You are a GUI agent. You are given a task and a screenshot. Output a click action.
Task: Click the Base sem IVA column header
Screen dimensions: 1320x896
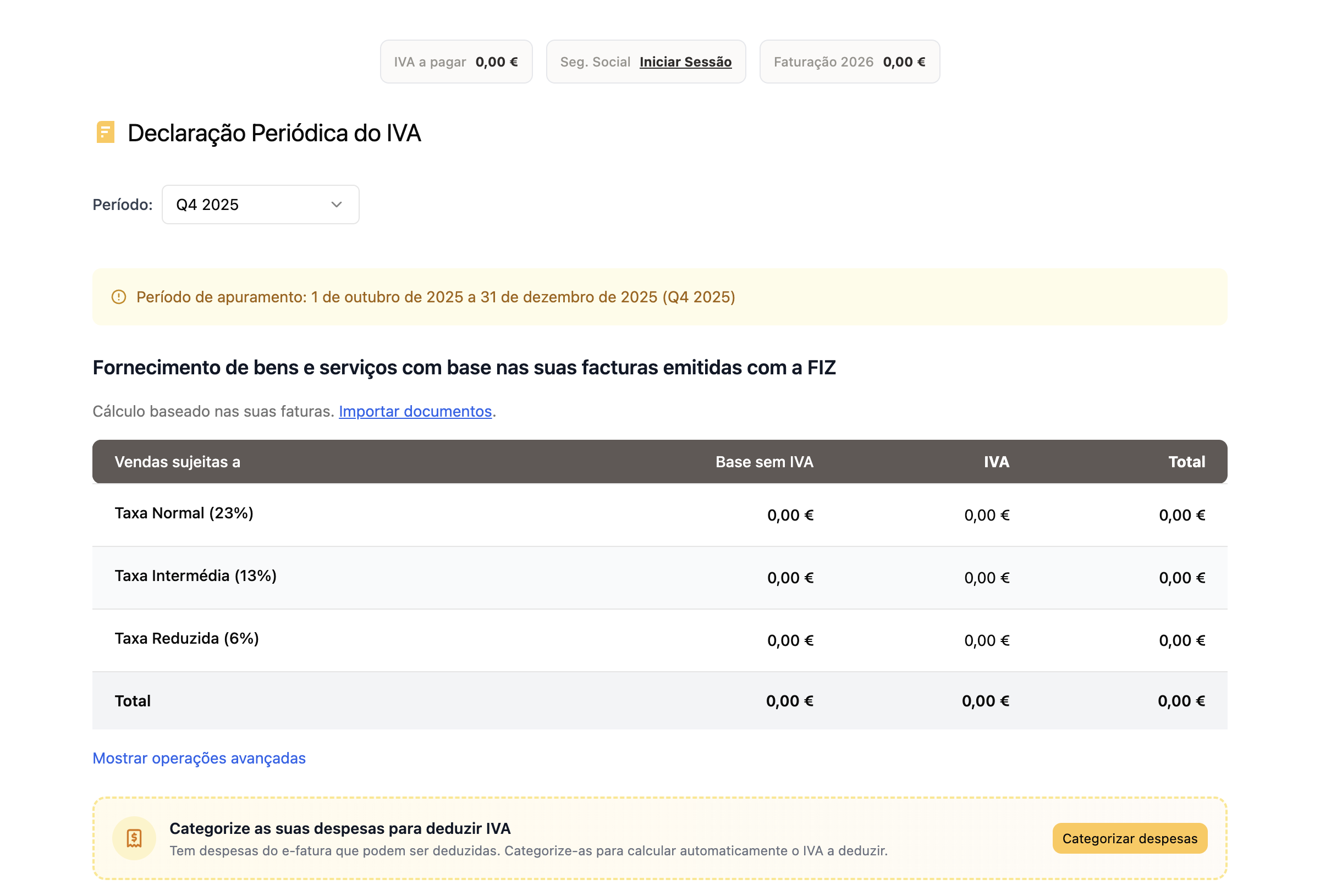pyautogui.click(x=764, y=462)
